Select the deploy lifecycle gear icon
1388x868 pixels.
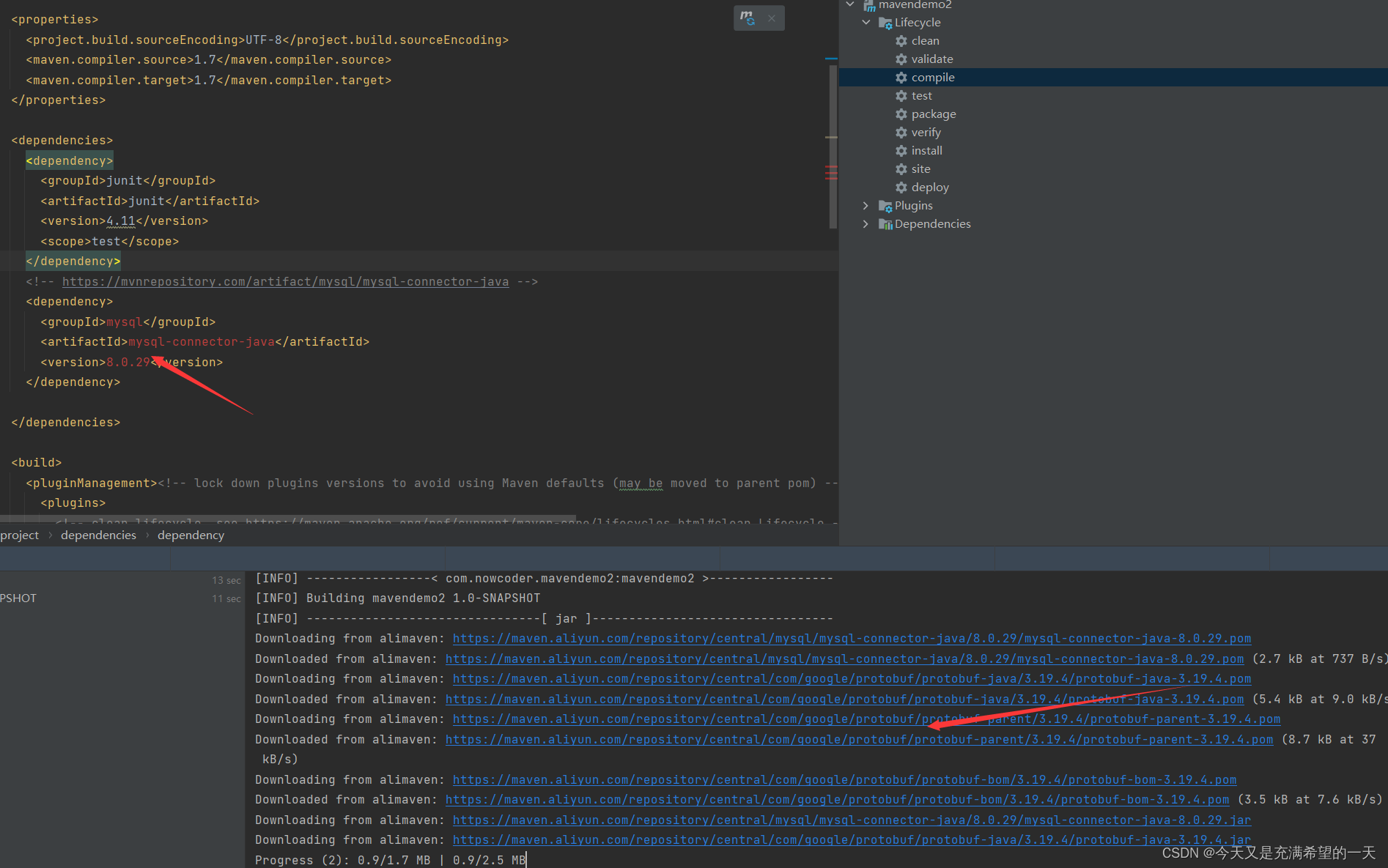point(901,188)
